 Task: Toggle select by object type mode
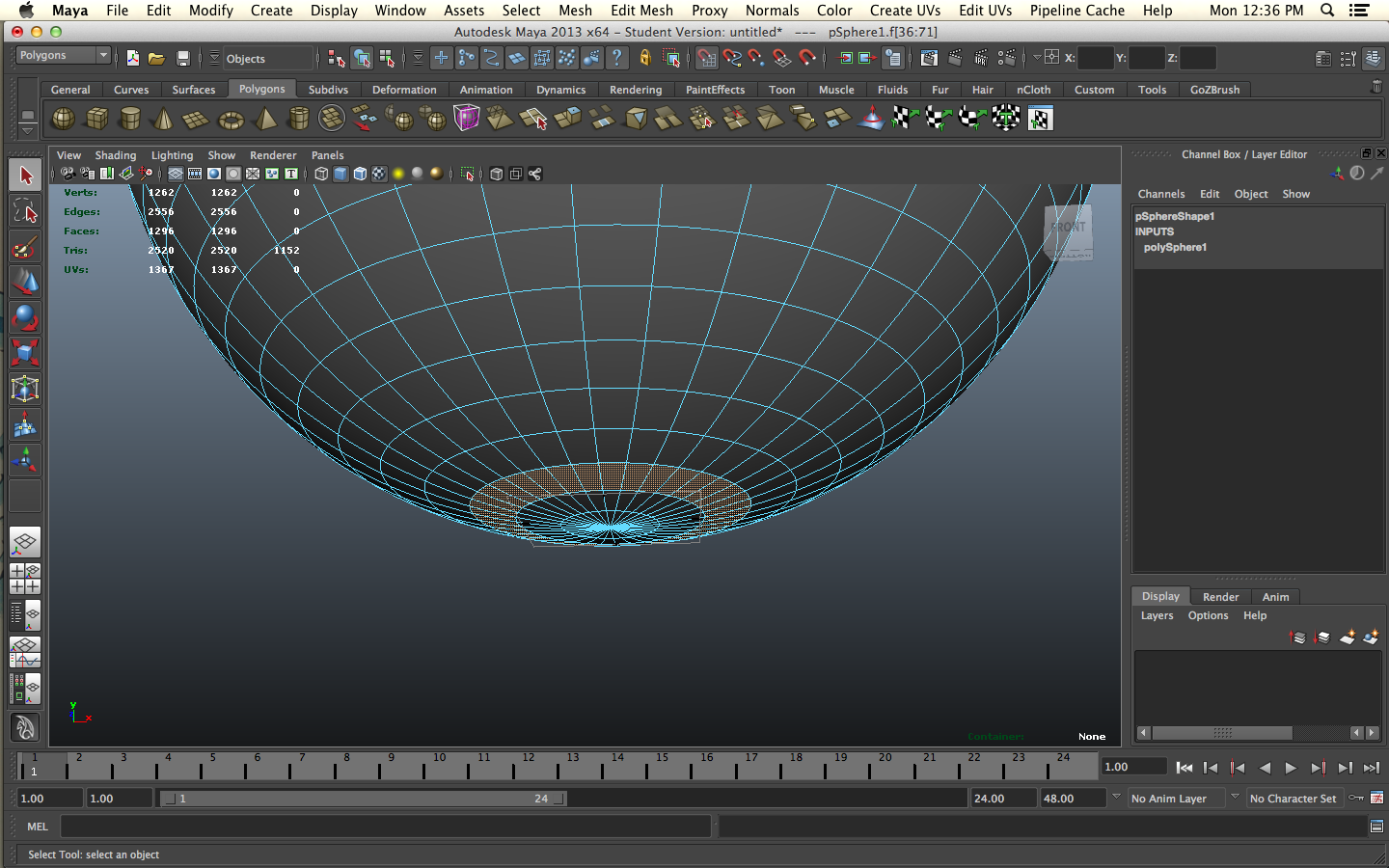click(x=362, y=58)
